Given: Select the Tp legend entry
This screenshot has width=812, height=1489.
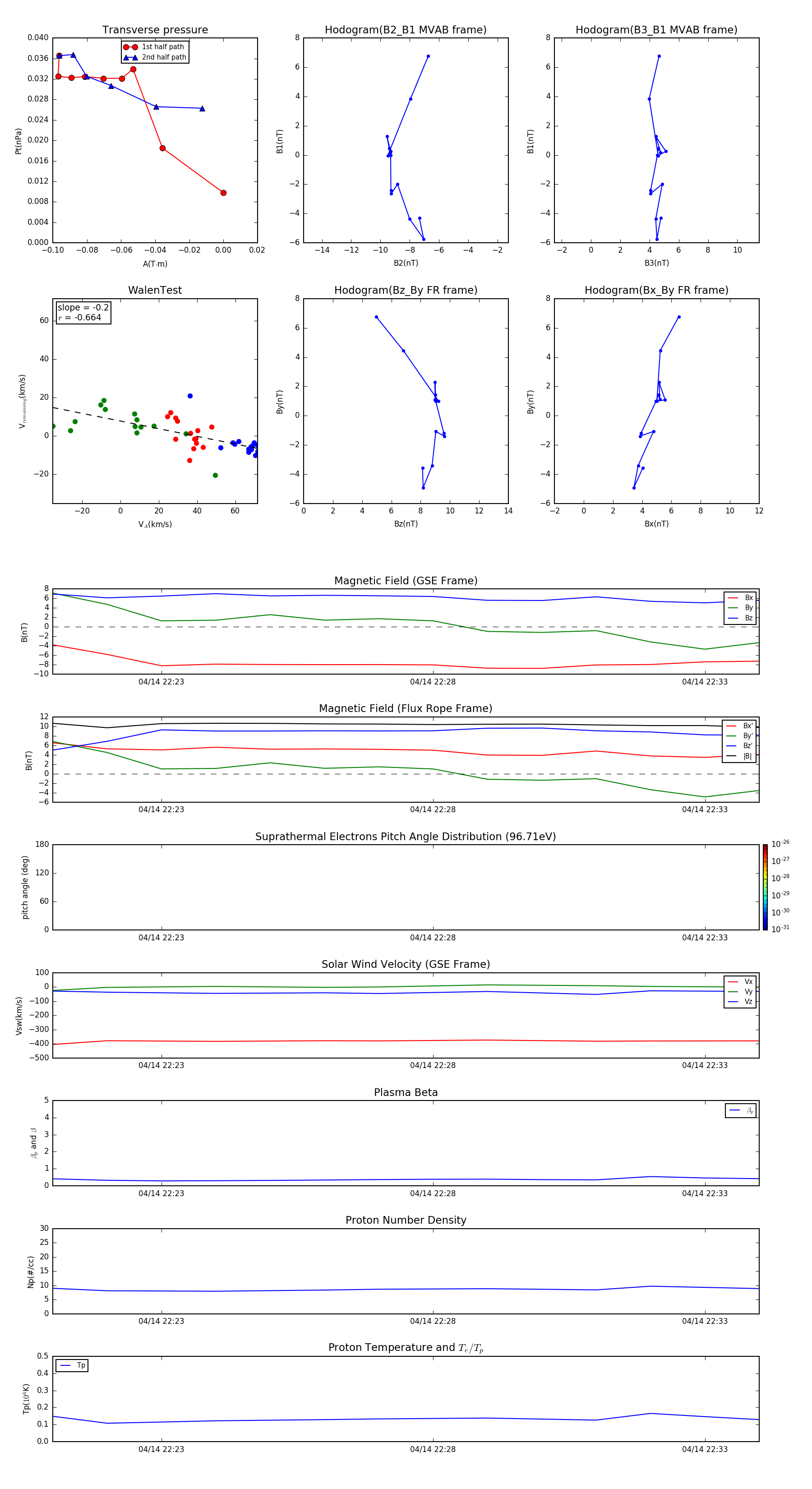Looking at the screenshot, I should [72, 1365].
